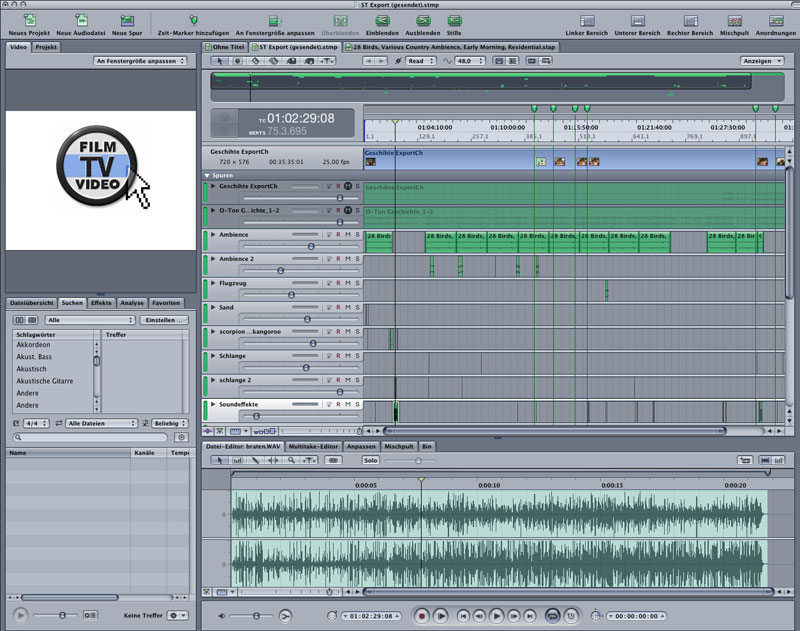Click the Solo button in file editor
The width and height of the screenshot is (800, 631).
click(370, 460)
